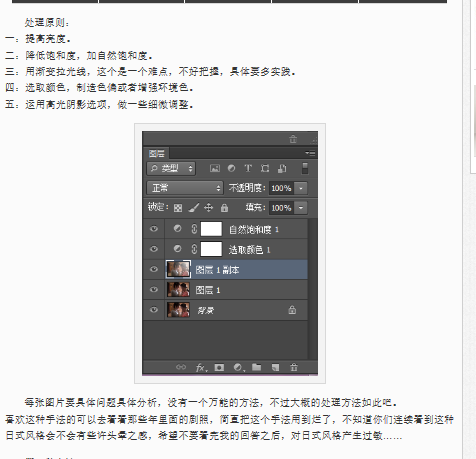Hide the 自然饱和度 1 layer

154,229
